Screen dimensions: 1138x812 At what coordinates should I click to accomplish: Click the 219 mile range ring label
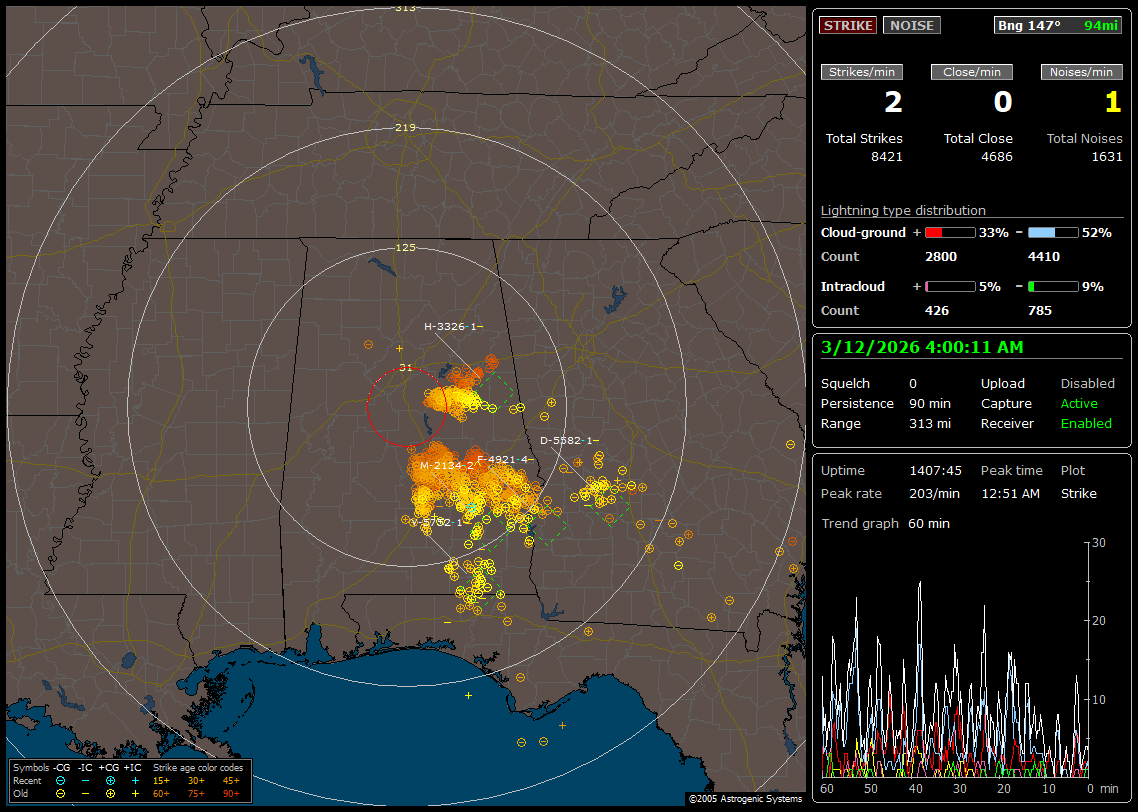click(x=405, y=128)
